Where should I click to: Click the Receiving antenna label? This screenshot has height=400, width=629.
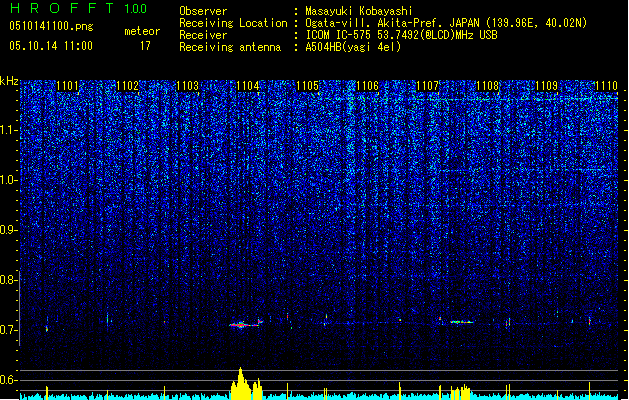[230, 47]
